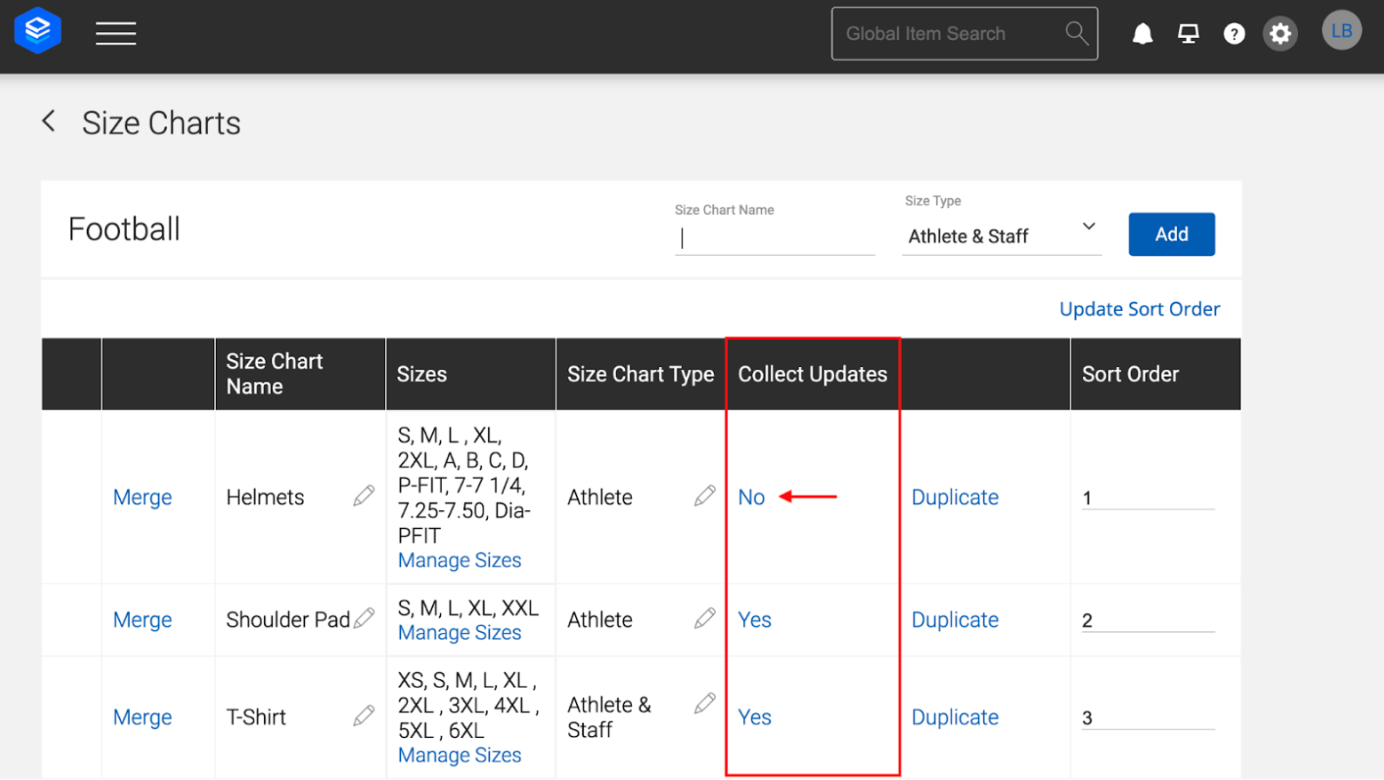
Task: Open Manage Sizes for Shoulder Pad
Action: pyautogui.click(x=459, y=632)
